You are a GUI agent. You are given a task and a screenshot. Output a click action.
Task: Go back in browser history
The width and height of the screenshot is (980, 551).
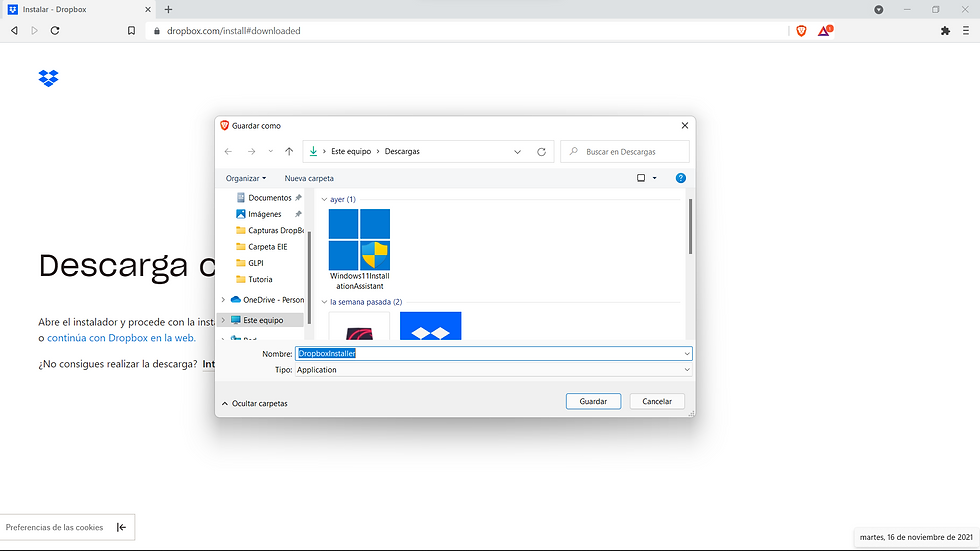(14, 31)
